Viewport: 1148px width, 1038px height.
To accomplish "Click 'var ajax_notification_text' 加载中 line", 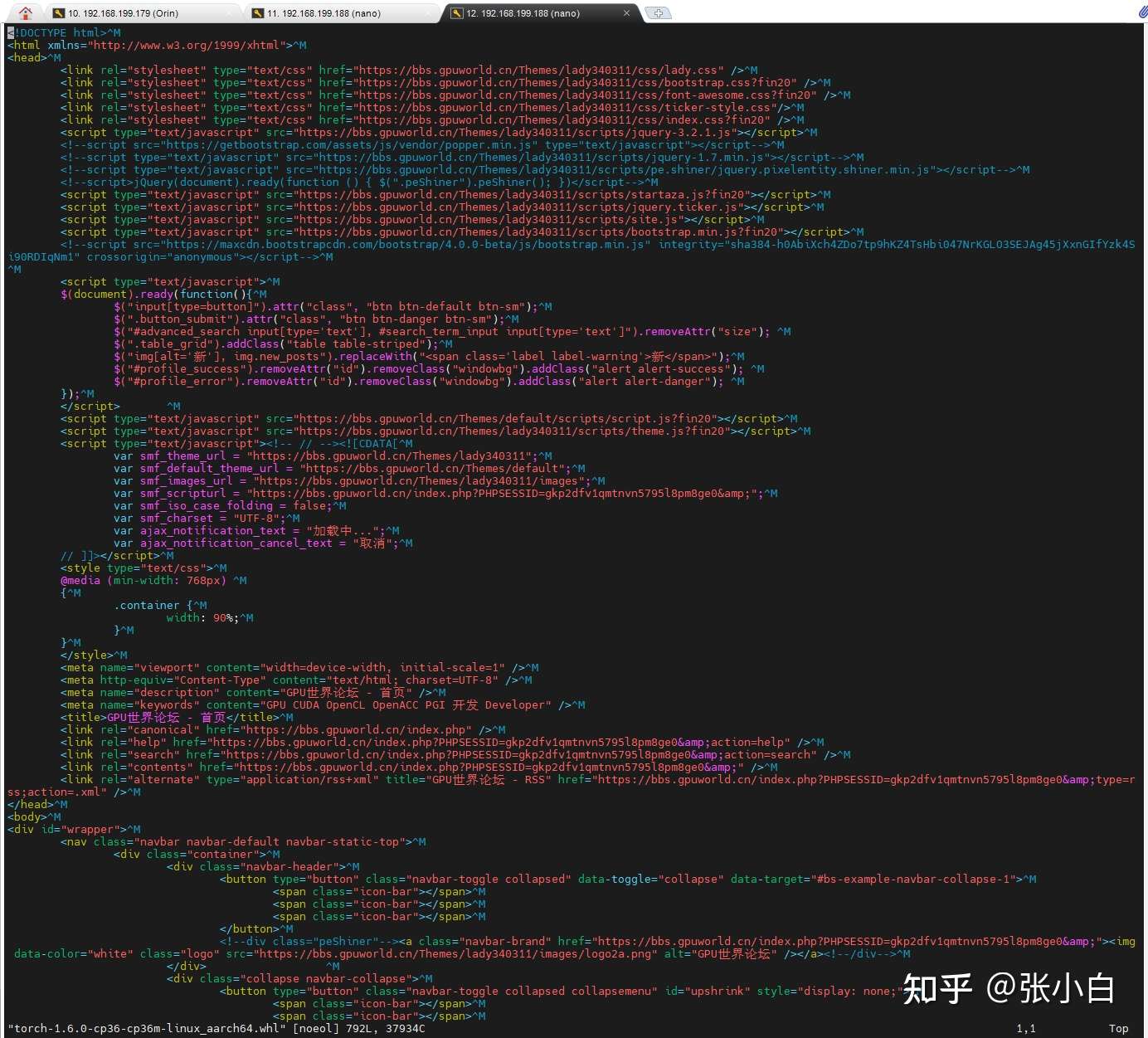I will [256, 530].
